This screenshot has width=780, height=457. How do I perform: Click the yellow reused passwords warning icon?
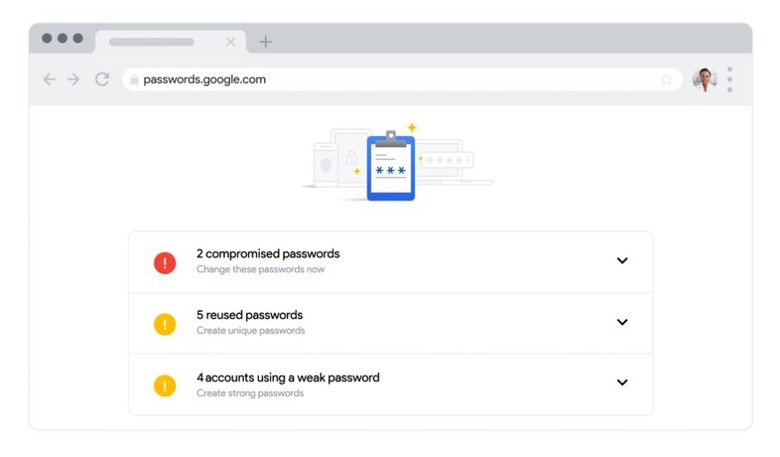pos(164,324)
